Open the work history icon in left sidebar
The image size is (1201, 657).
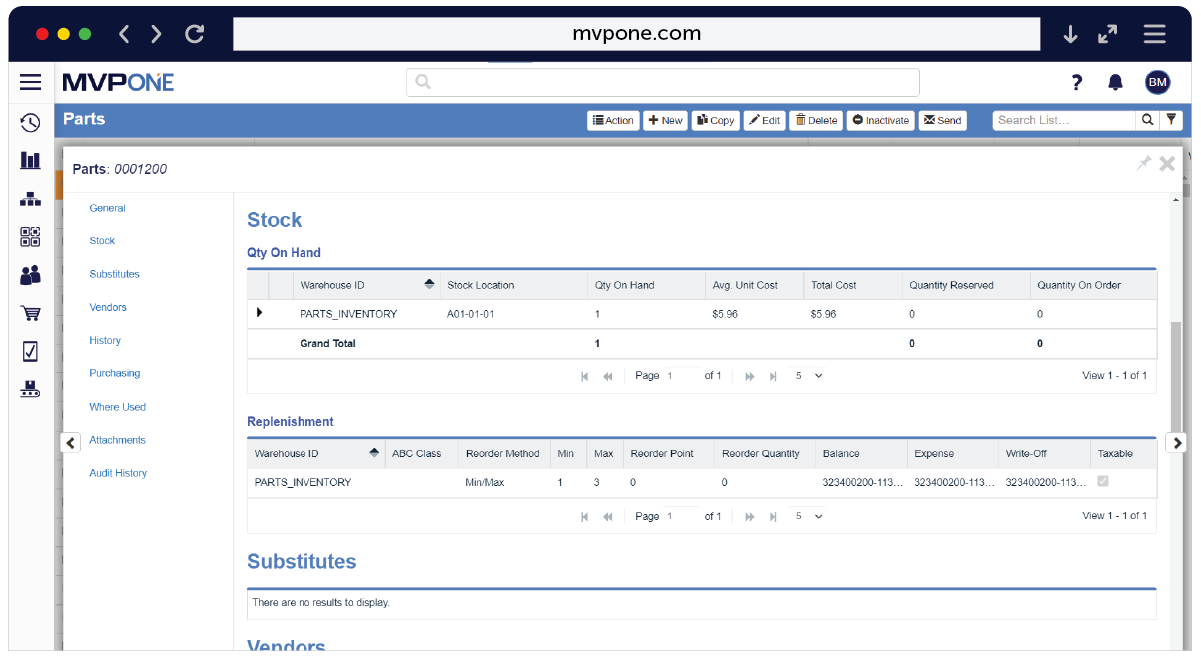point(30,122)
